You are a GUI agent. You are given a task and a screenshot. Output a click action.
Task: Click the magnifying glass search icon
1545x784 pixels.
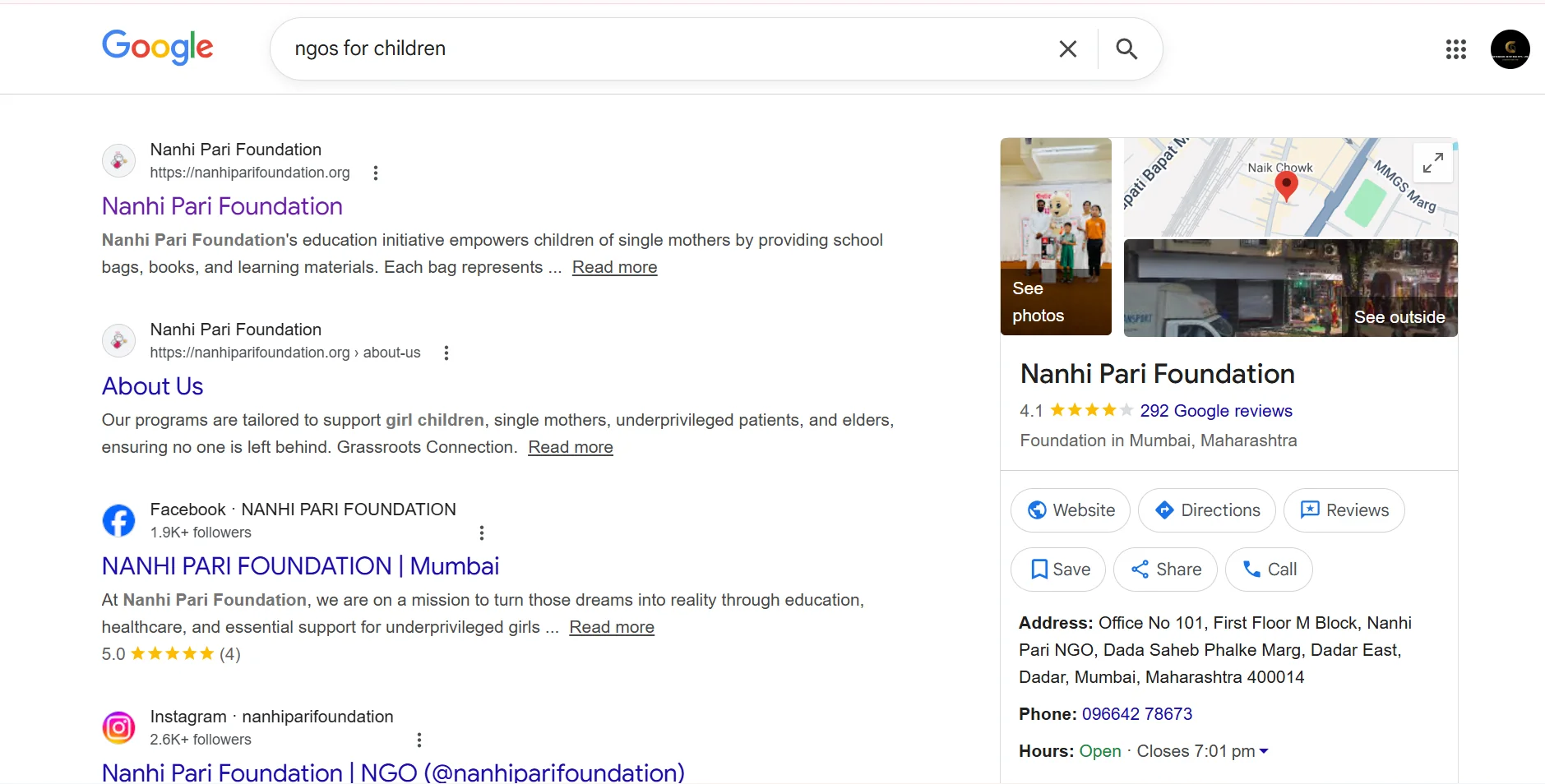coord(1126,49)
